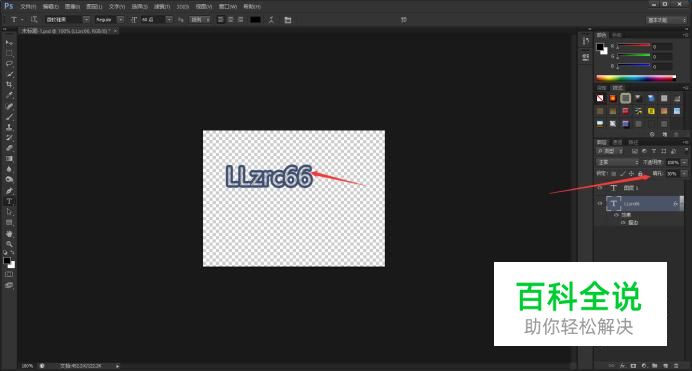Open the Edit (编辑) menu

(x=50, y=7)
